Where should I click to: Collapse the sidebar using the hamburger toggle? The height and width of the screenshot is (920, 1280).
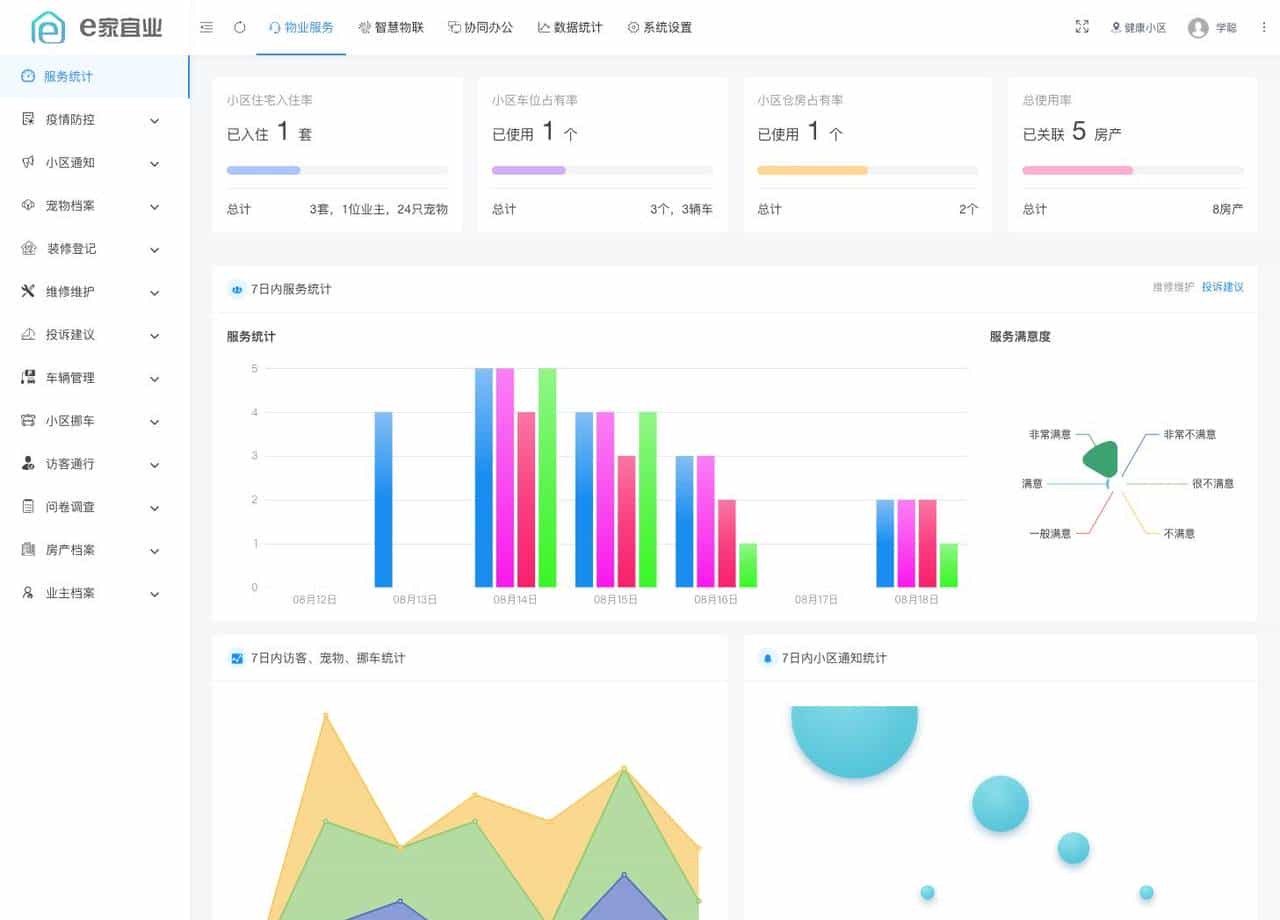(x=207, y=28)
